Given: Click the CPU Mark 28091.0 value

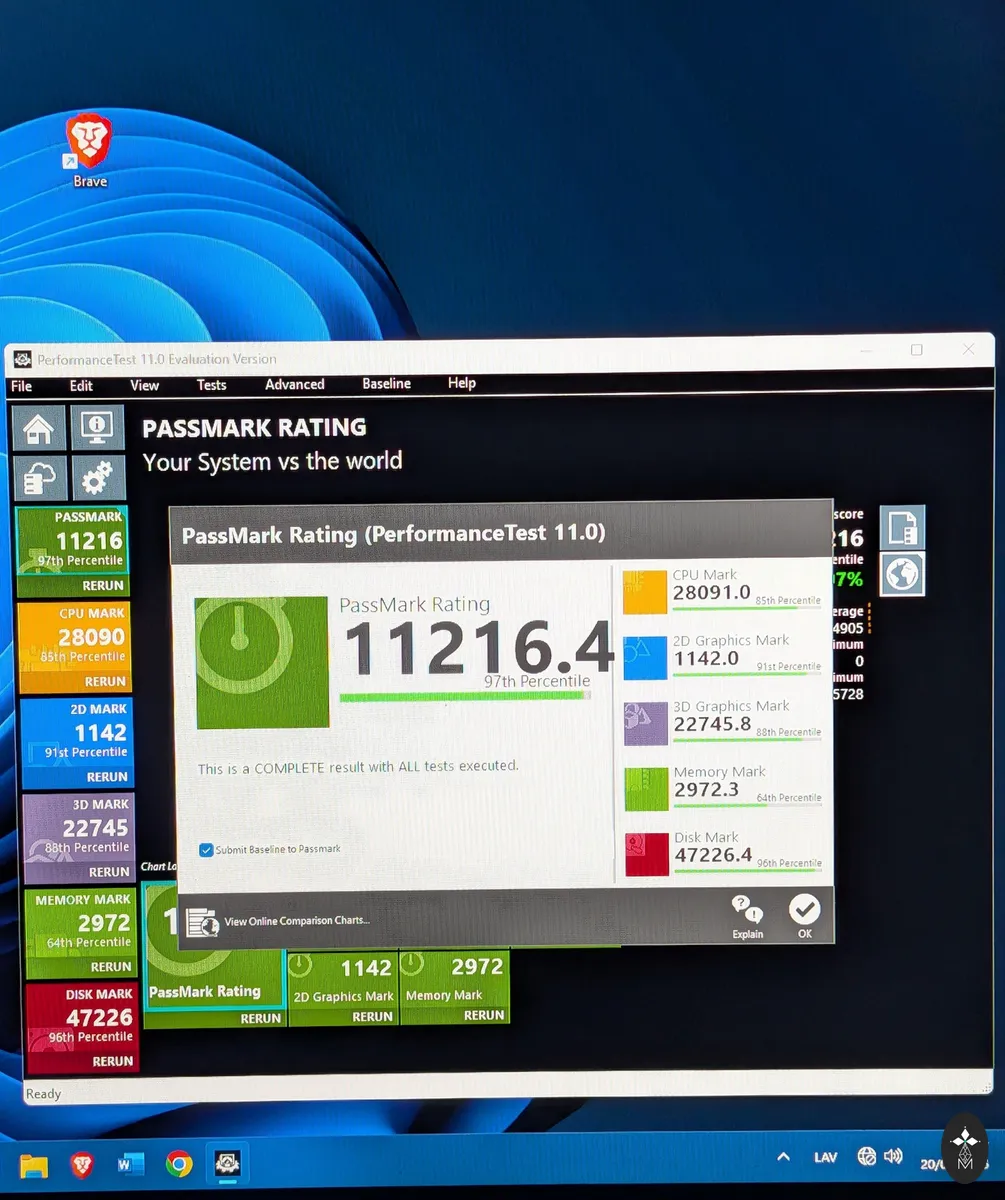Looking at the screenshot, I should (712, 592).
